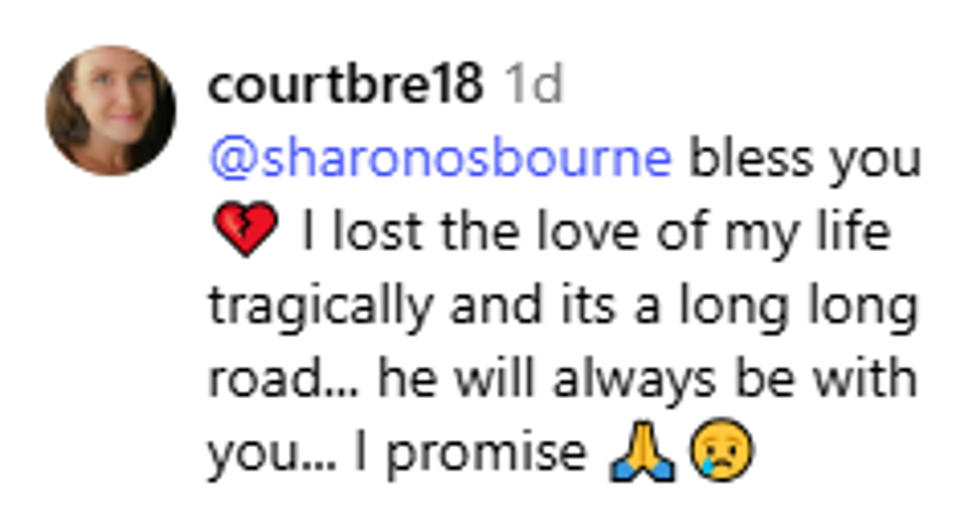Open courtbre18's profile picture

pyautogui.click(x=111, y=111)
